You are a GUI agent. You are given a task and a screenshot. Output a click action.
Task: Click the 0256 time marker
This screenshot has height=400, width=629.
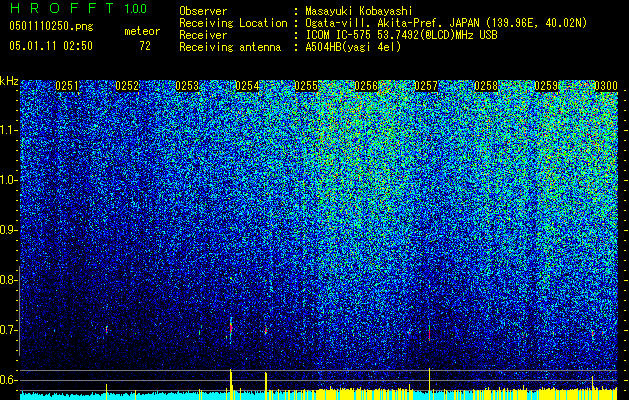[366, 86]
